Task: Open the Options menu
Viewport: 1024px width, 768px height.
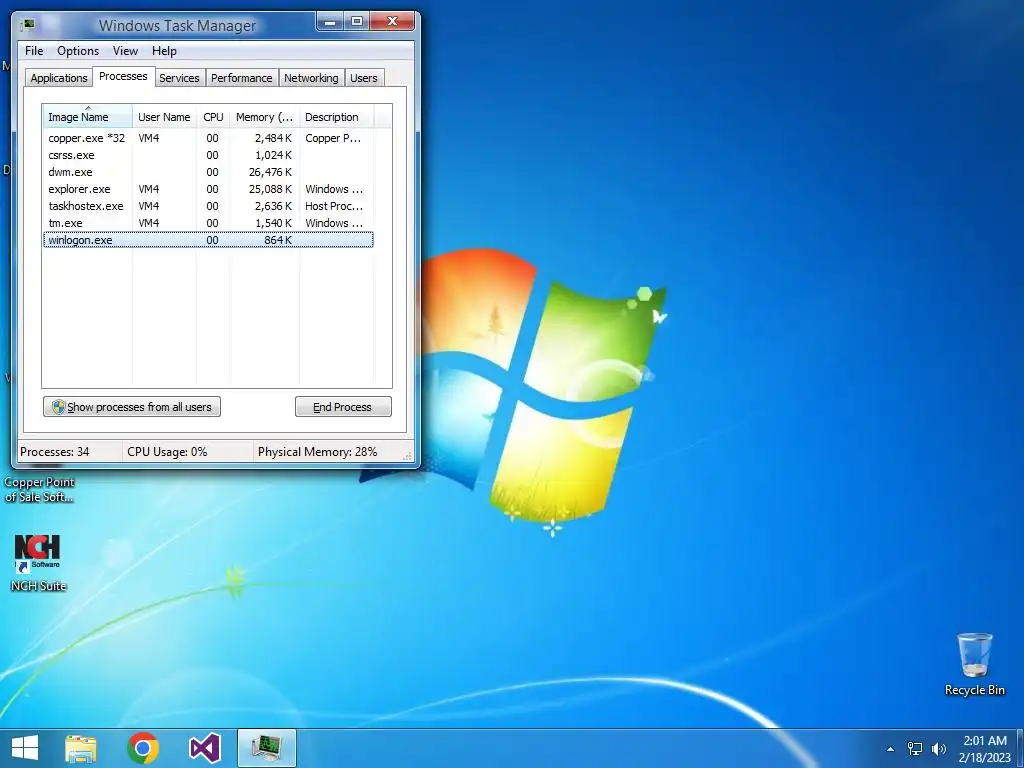Action: point(78,51)
